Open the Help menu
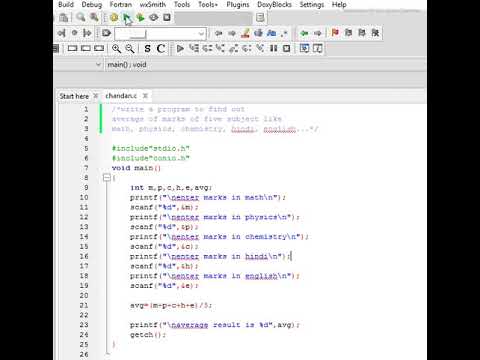480x360 pixels. (339, 5)
